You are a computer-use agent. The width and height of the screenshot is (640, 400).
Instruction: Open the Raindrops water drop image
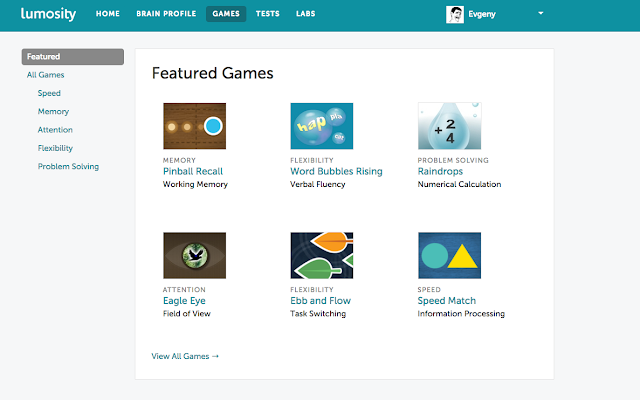(449, 126)
